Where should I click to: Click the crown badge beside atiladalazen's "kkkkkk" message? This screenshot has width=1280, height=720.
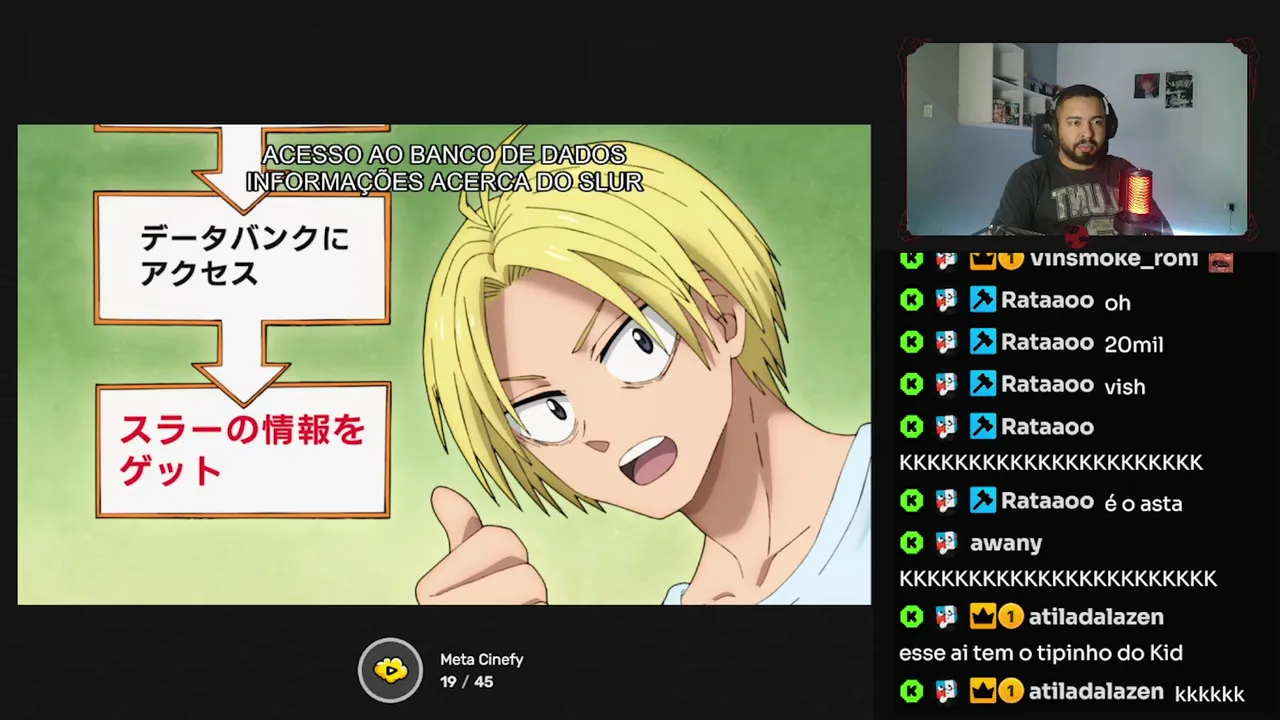983,691
